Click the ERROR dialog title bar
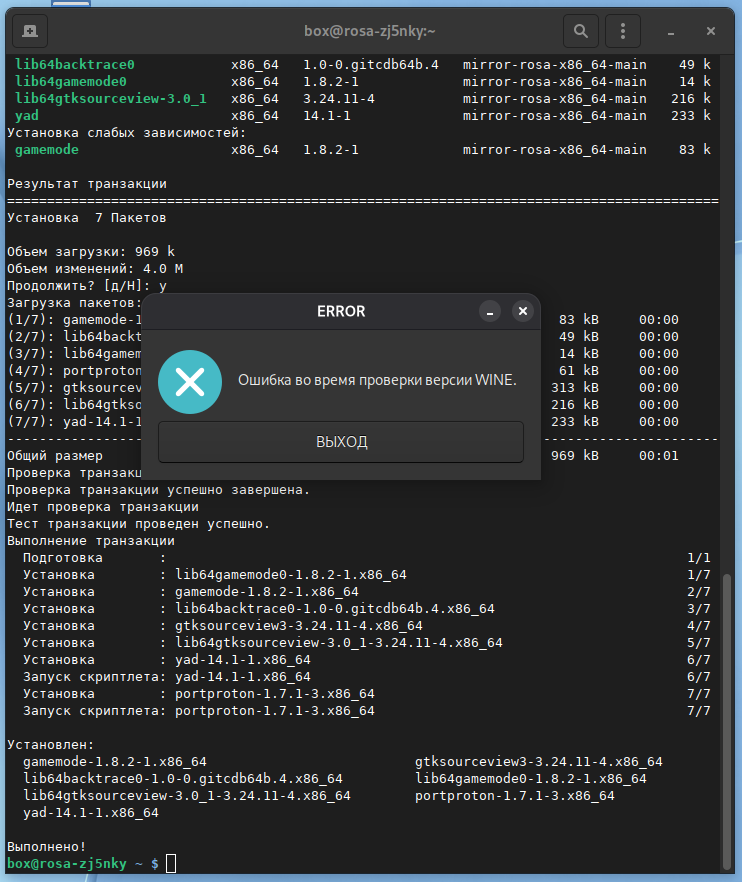 (x=341, y=311)
